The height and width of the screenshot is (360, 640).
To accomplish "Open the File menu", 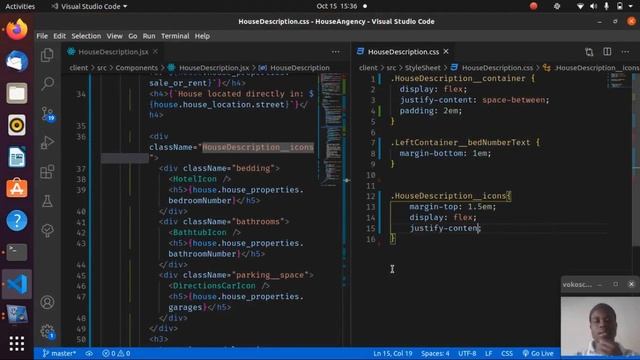I will click(42, 36).
